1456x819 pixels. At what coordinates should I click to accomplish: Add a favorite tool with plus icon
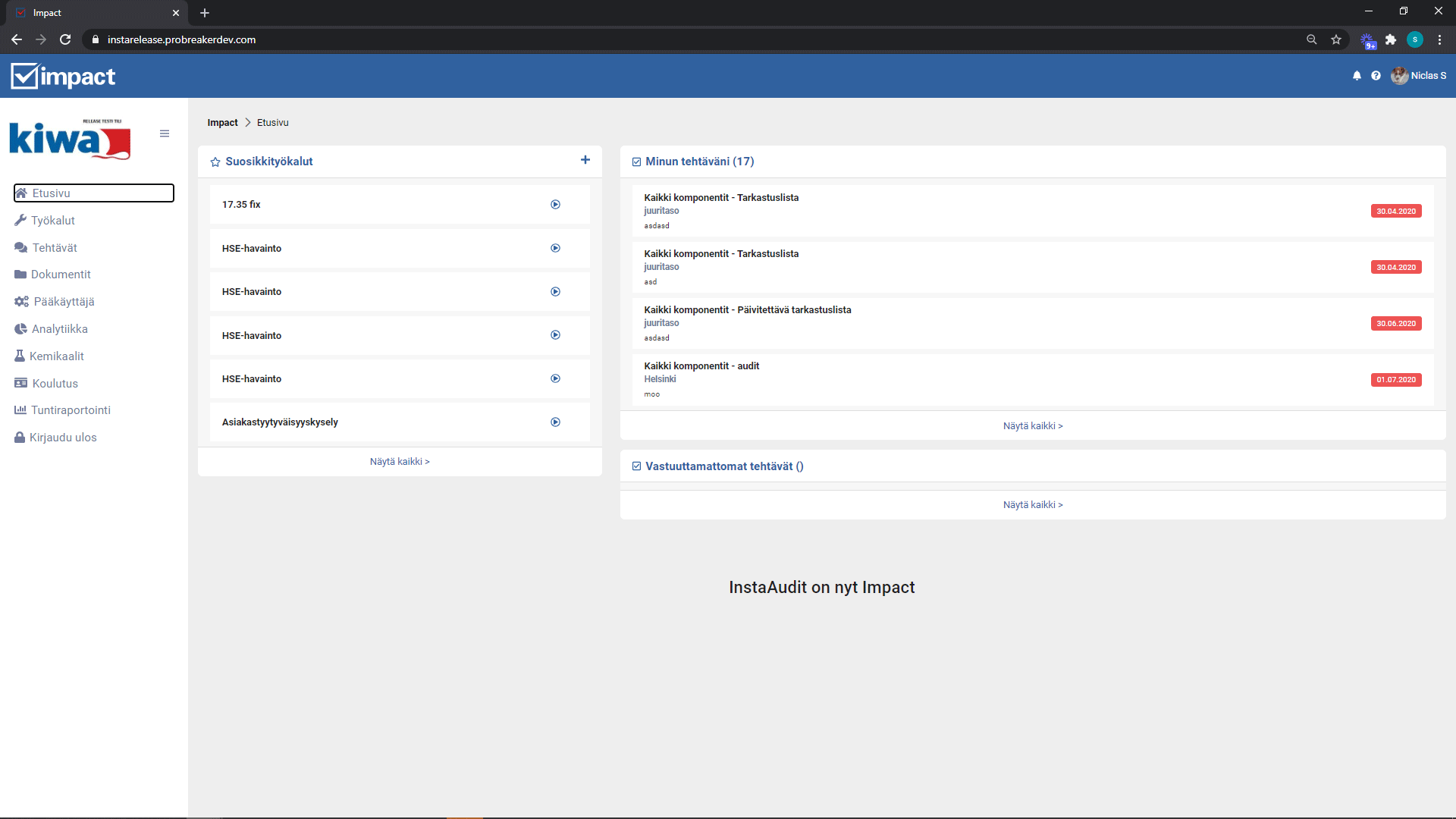pos(585,160)
